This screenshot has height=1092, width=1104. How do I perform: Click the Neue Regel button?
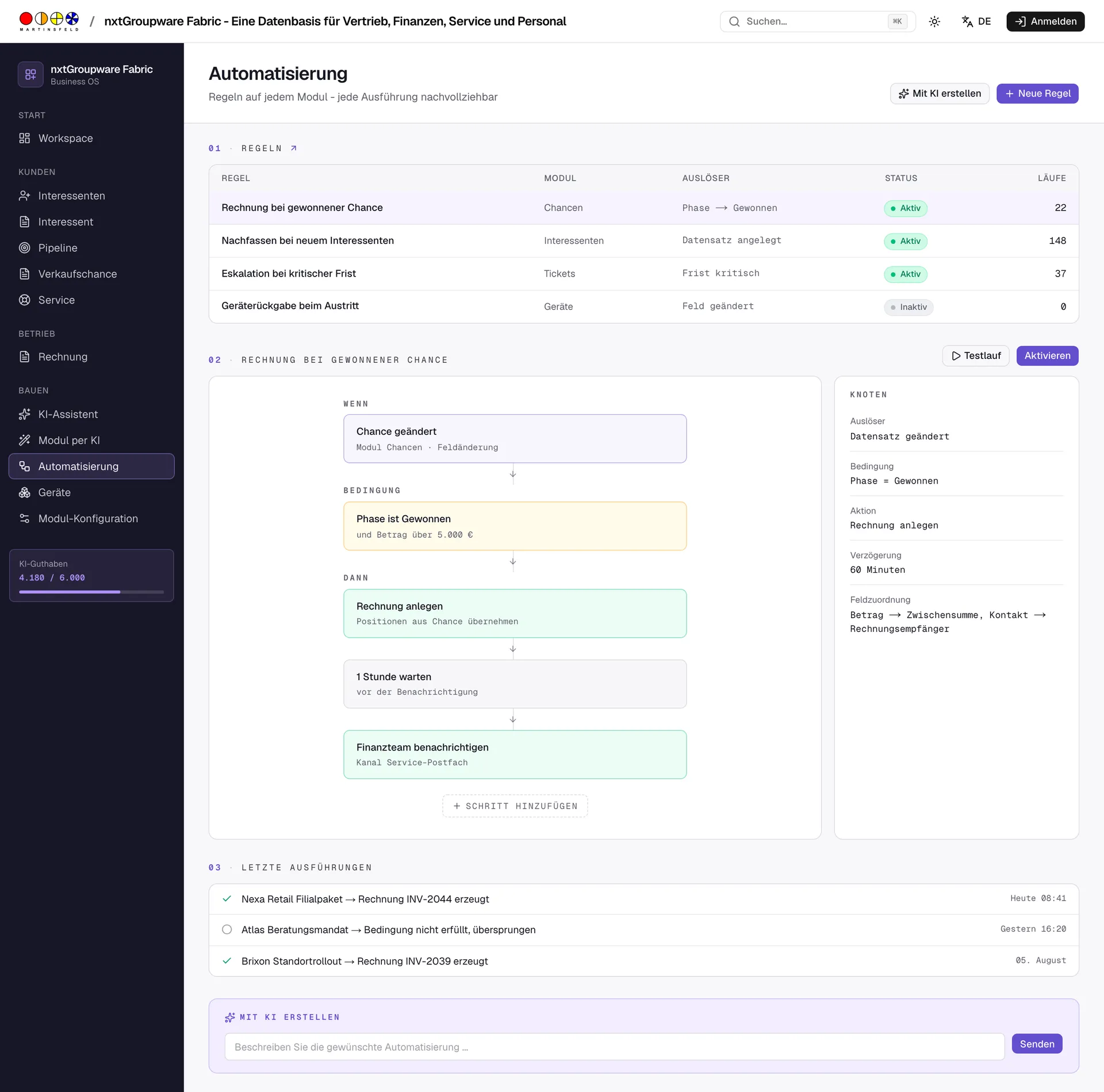click(x=1037, y=94)
